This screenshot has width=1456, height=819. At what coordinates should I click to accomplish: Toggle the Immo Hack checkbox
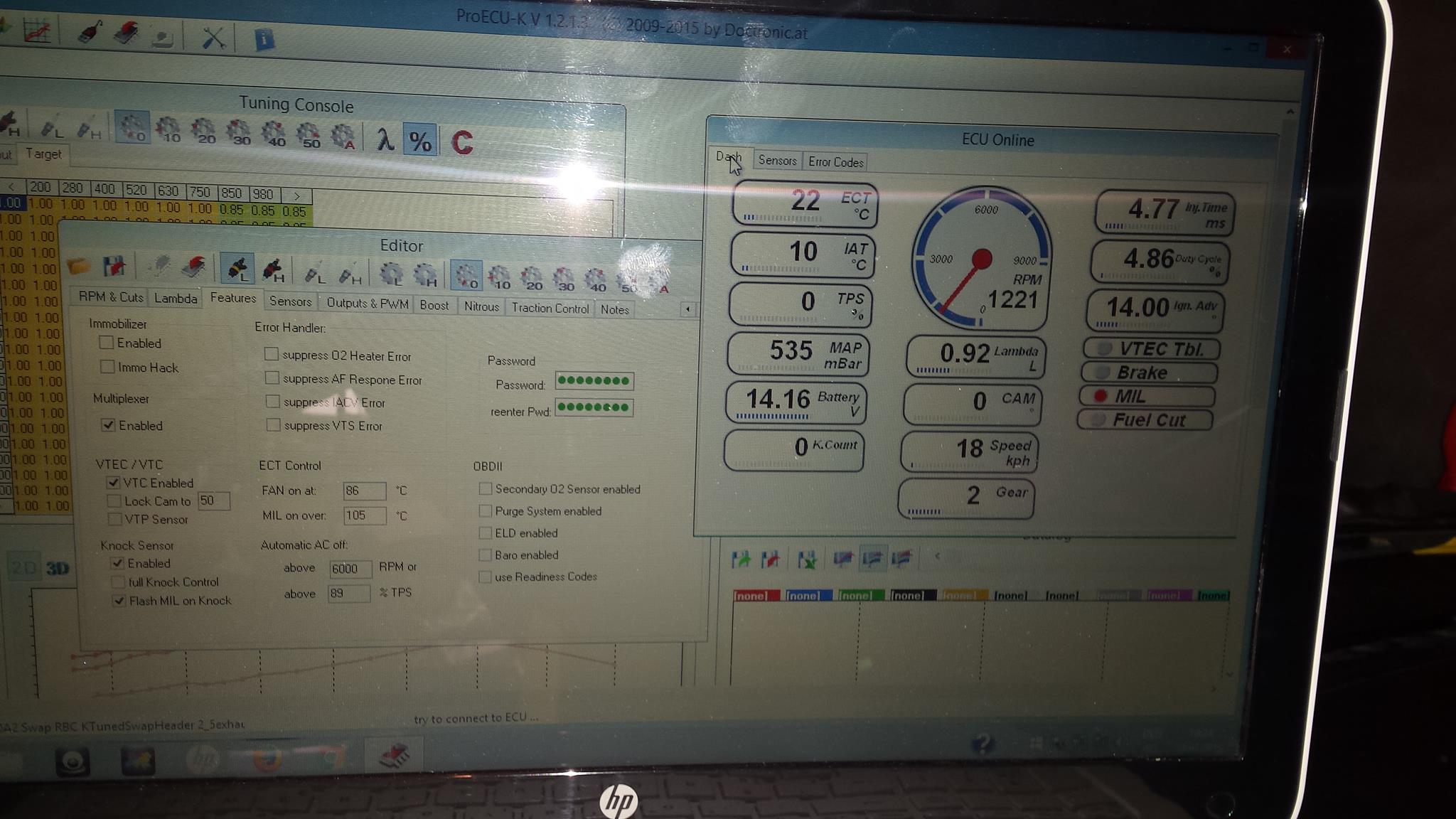coord(108,367)
